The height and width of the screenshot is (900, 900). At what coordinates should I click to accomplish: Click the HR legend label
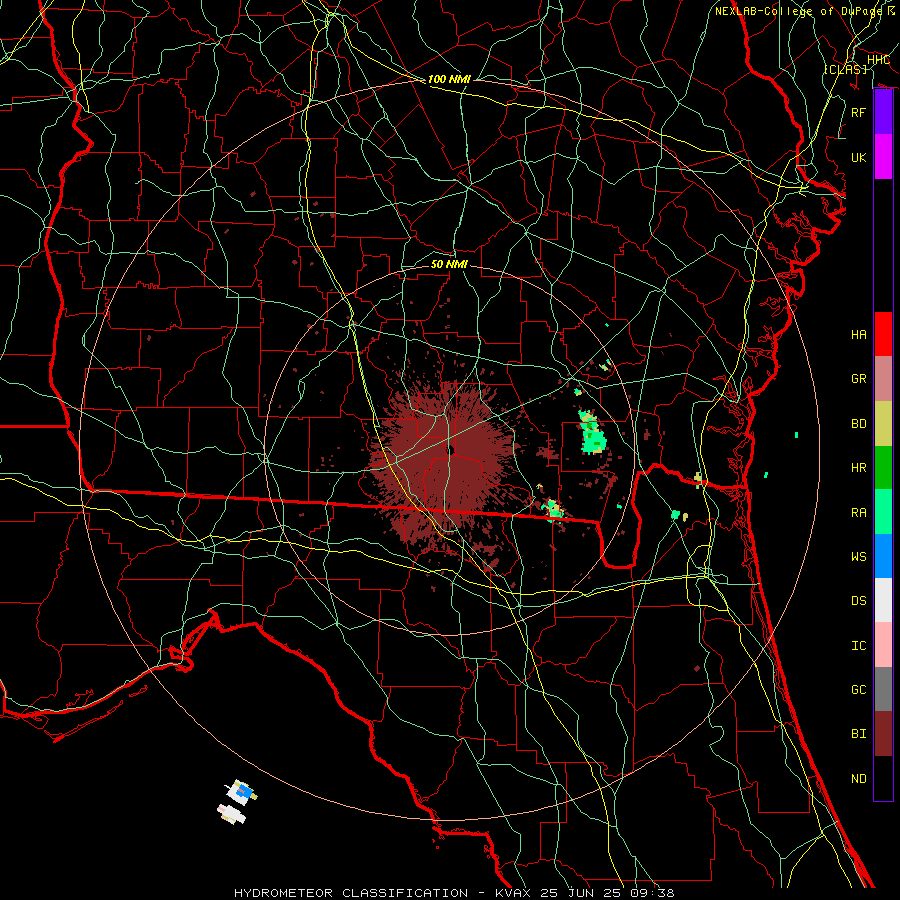pyautogui.click(x=858, y=468)
